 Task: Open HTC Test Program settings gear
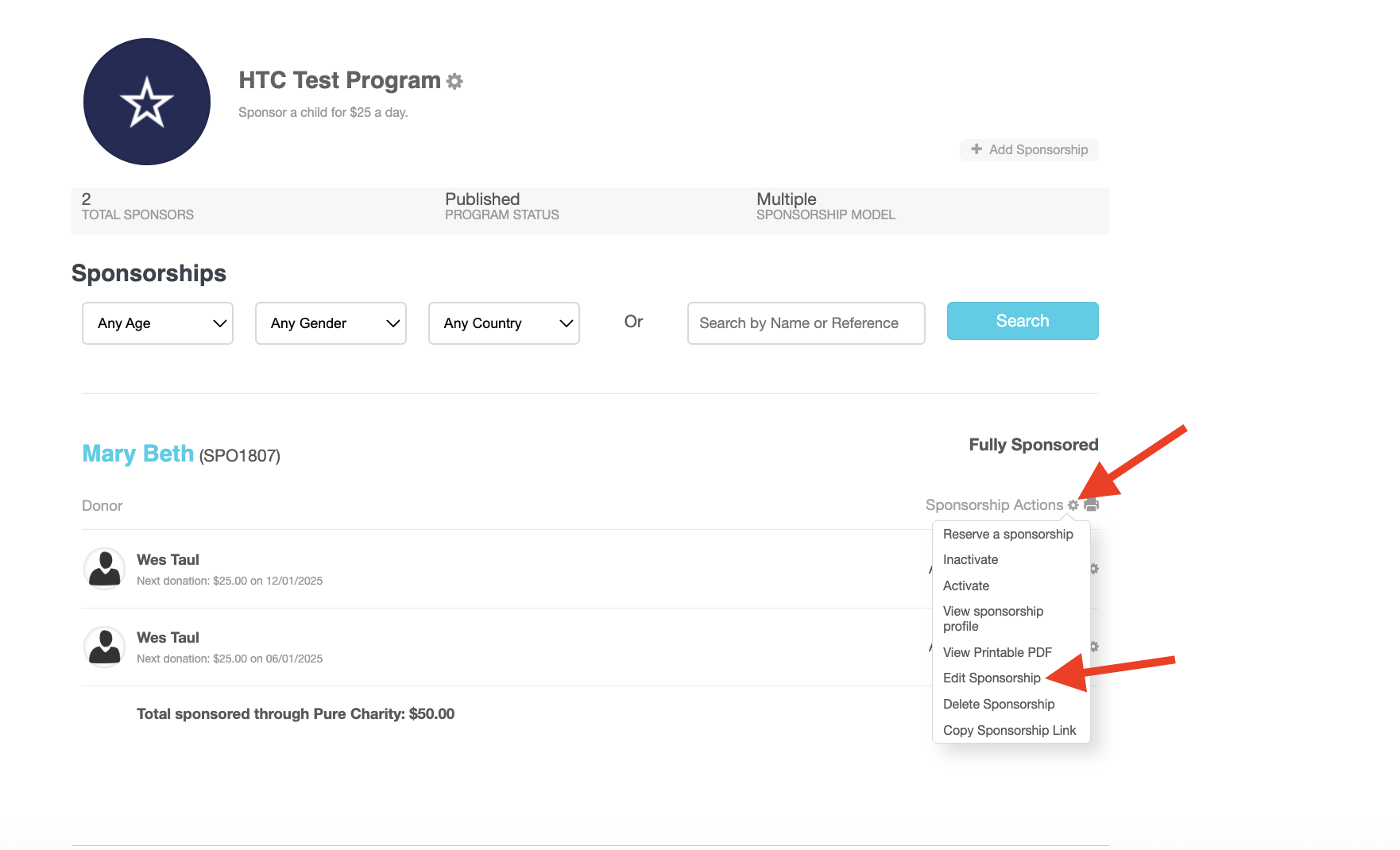pos(454,81)
